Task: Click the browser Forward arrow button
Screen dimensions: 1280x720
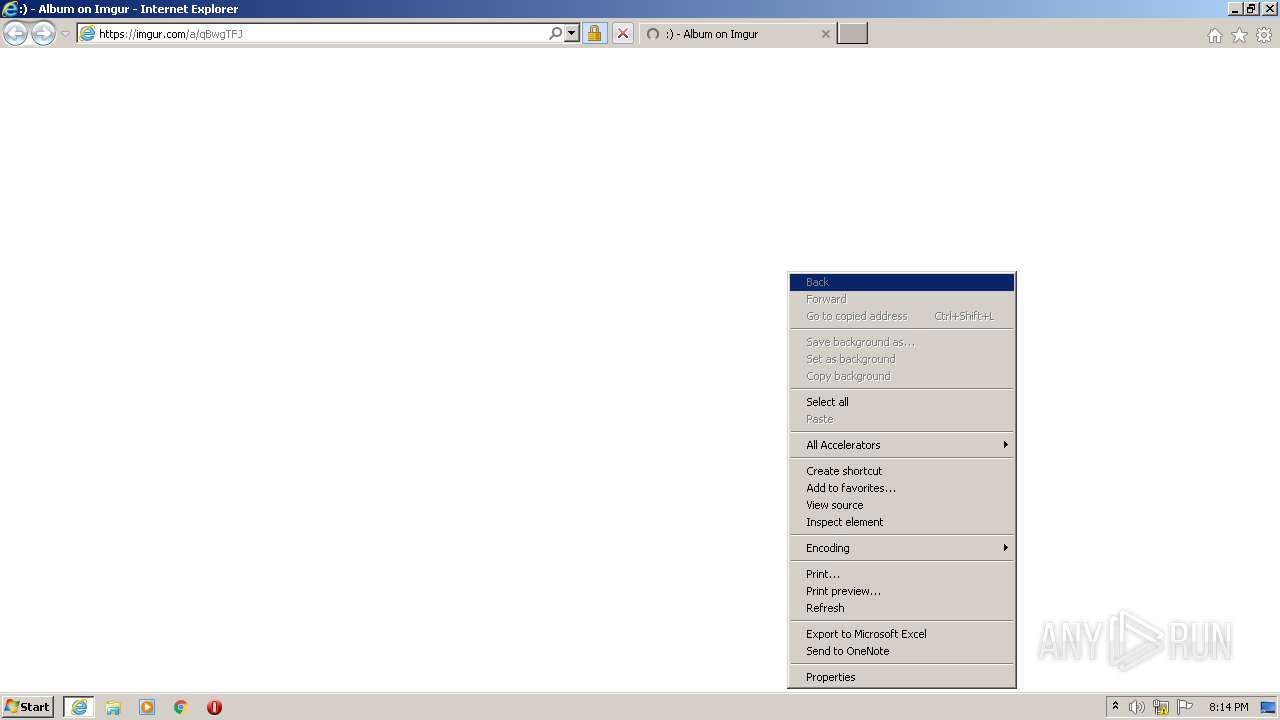Action: (43, 34)
